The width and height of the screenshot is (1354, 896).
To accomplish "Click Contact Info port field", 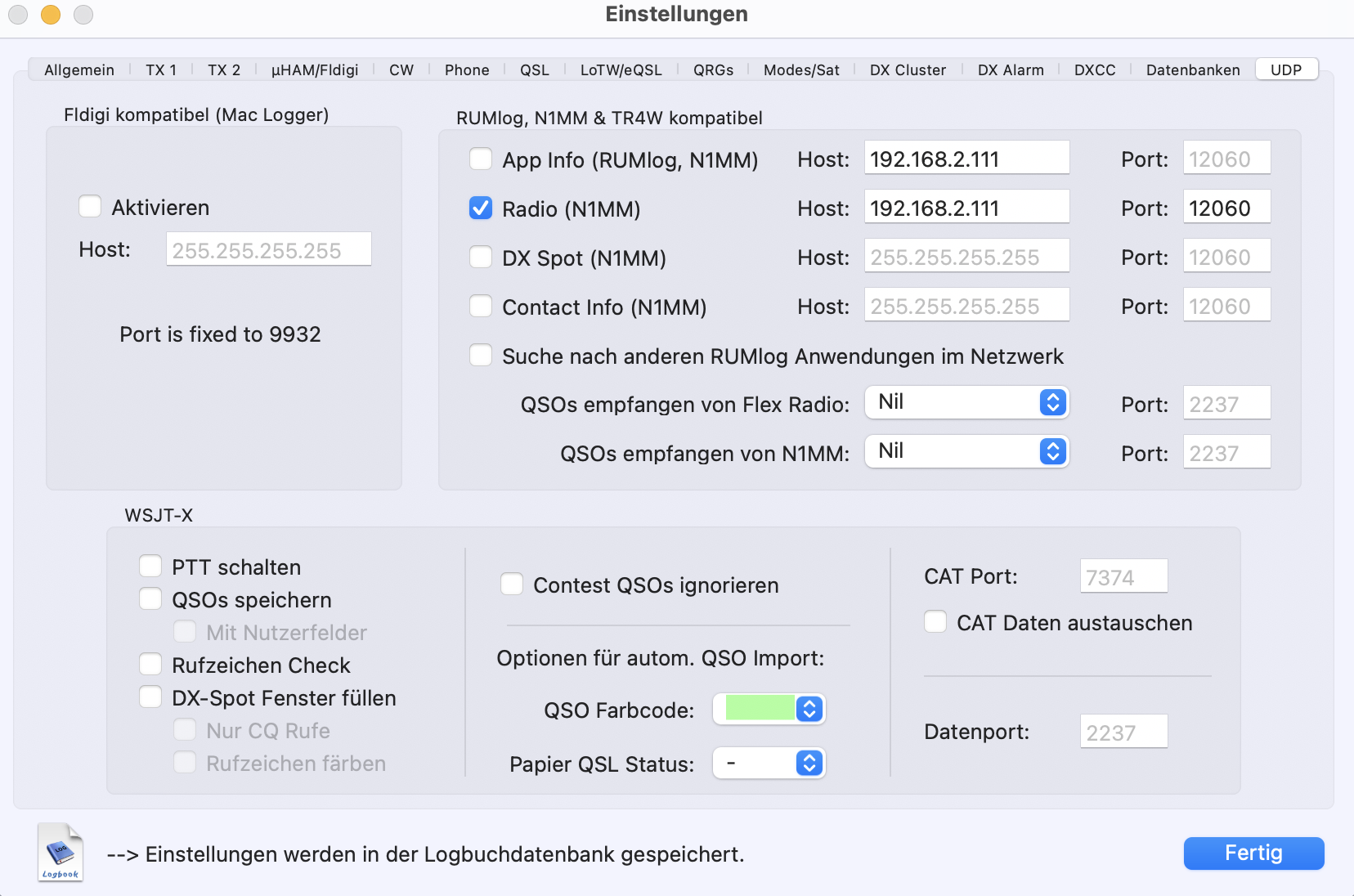I will 1227,305.
